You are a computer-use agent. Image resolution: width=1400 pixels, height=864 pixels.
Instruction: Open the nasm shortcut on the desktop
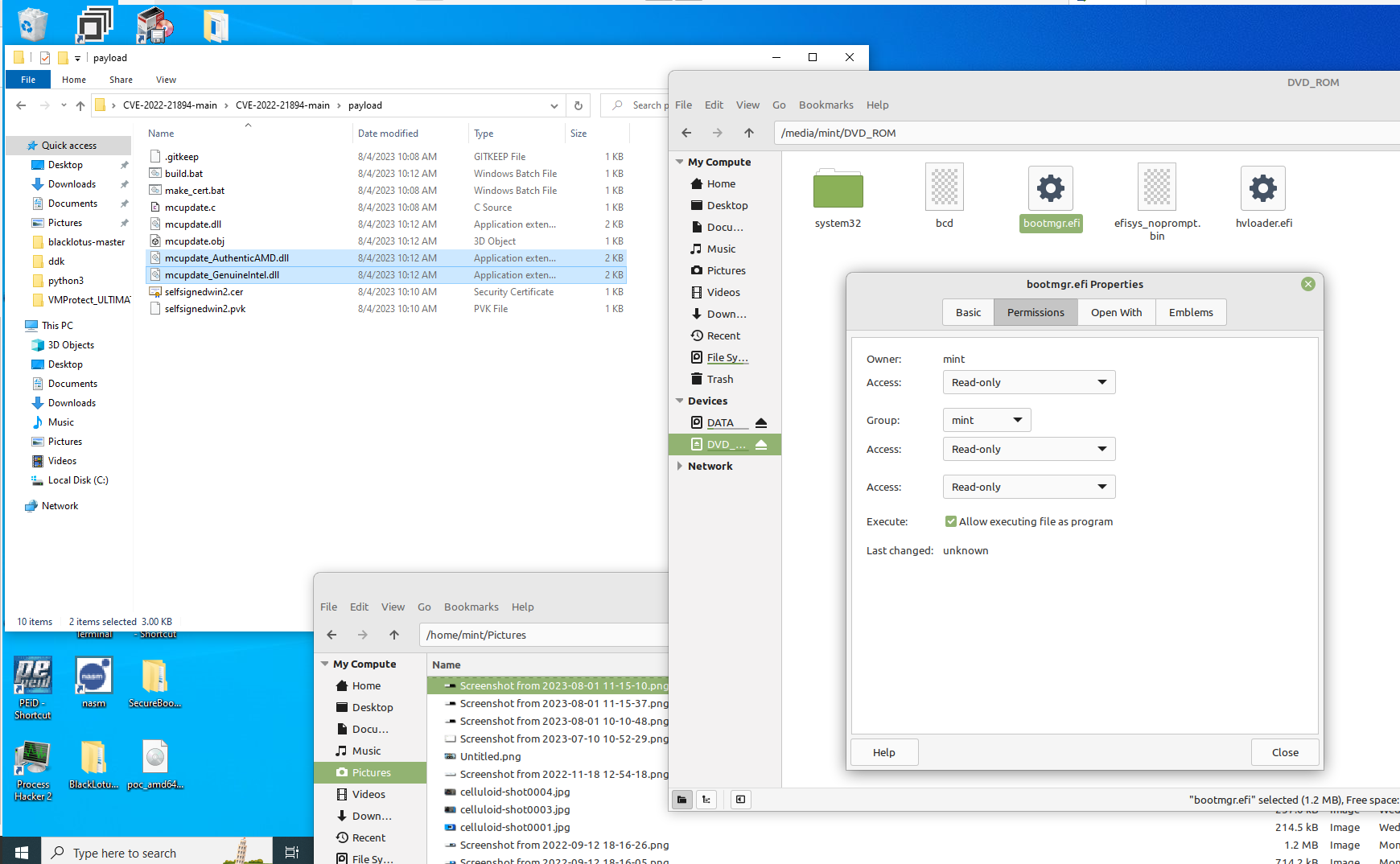(x=93, y=676)
